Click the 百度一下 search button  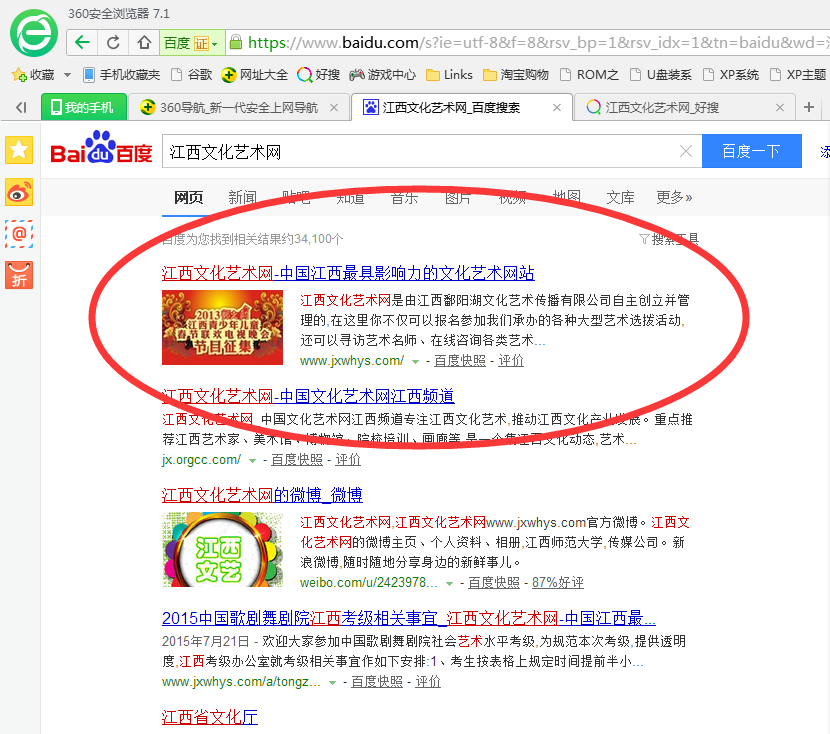[751, 151]
